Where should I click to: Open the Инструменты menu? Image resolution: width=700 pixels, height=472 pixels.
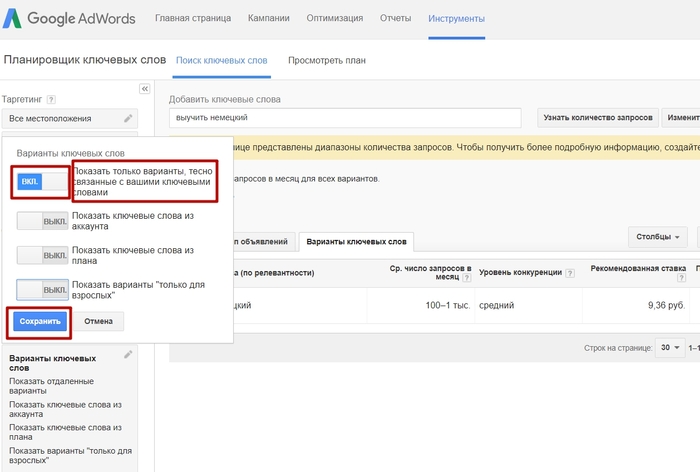tap(456, 19)
